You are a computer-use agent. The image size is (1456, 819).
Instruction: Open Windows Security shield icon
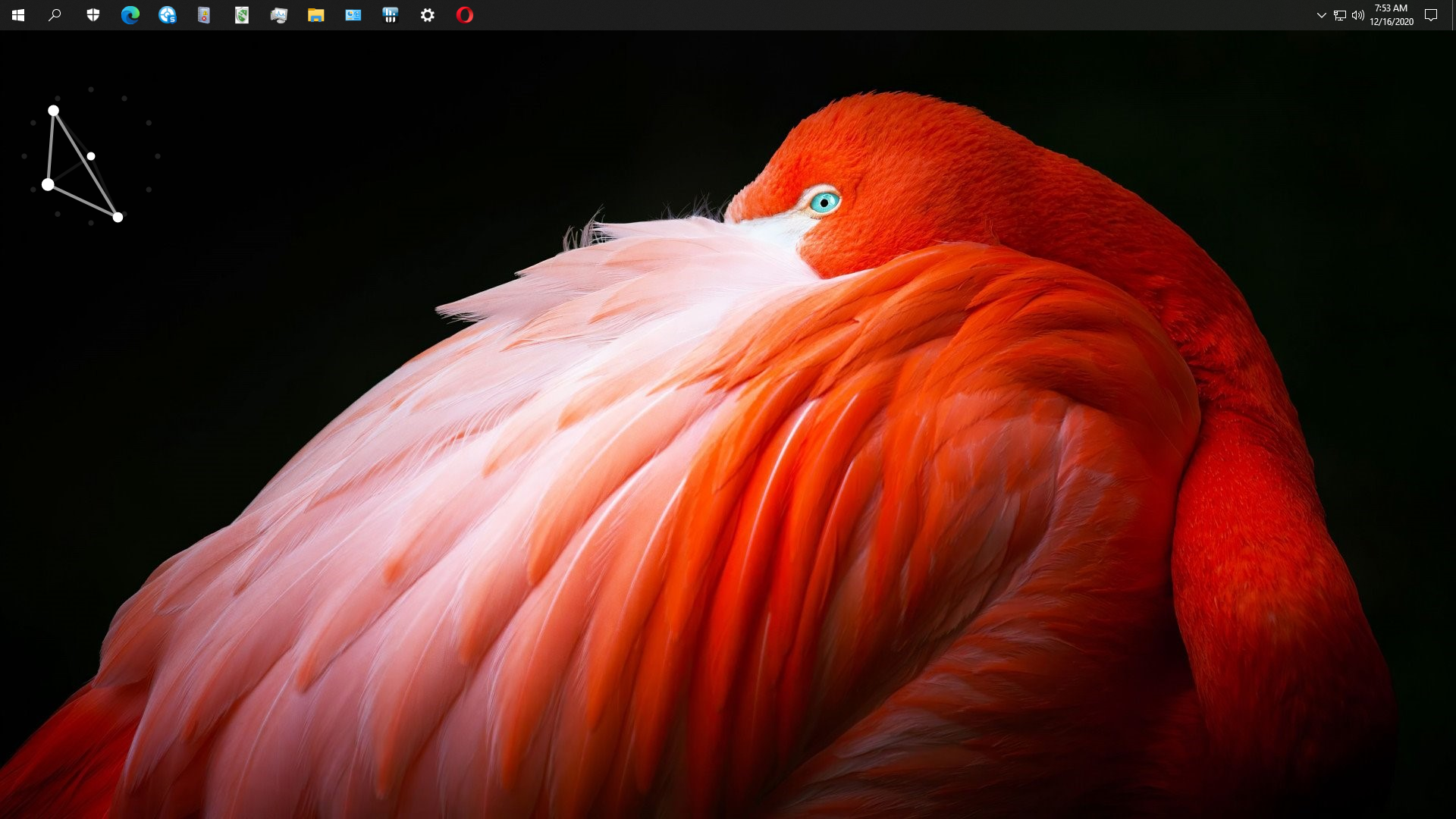click(93, 15)
